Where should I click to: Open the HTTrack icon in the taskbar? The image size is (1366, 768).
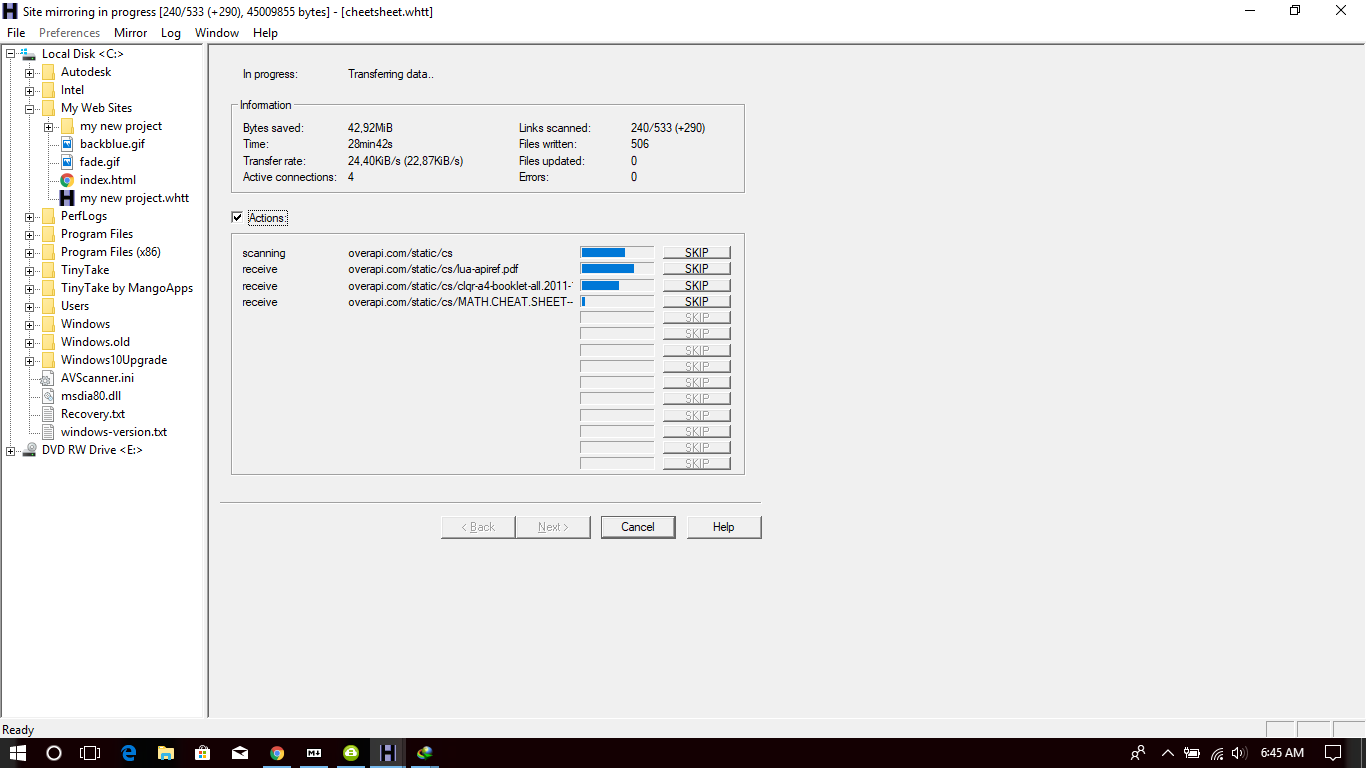click(x=387, y=753)
